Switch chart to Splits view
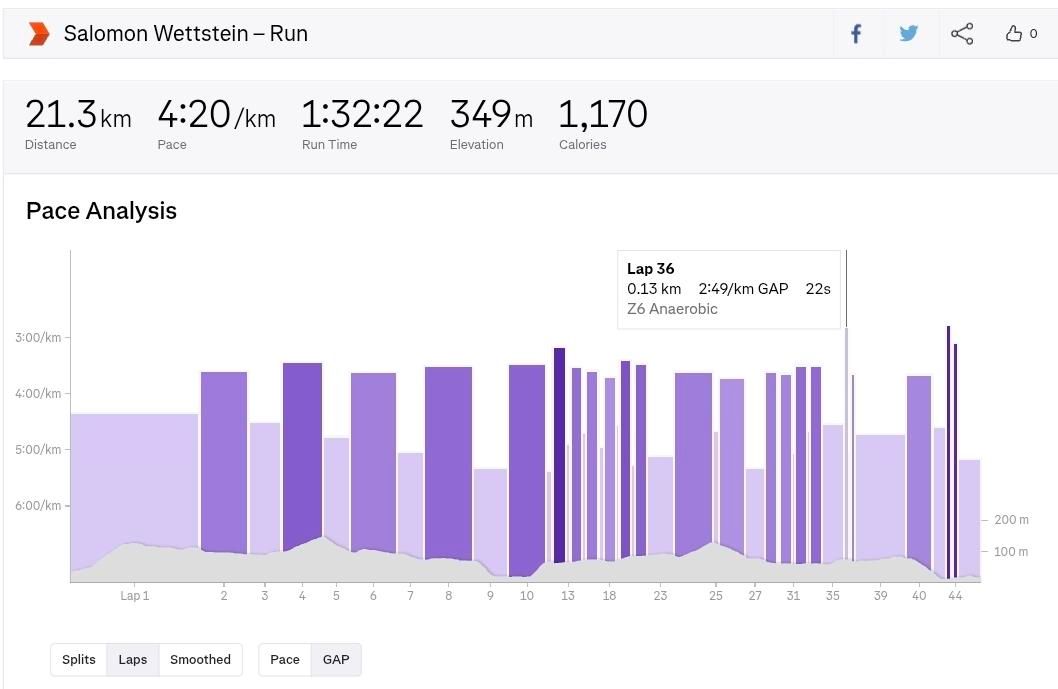Screen dimensions: 1058x689 79,660
